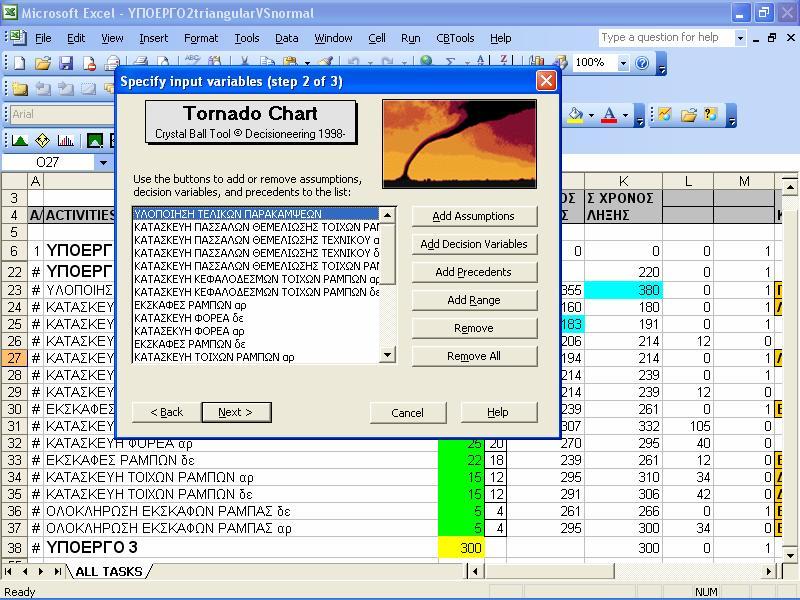Screen dimensions: 800x600
Task: Click the Permission icon in the standard toolbar
Action: [89, 63]
